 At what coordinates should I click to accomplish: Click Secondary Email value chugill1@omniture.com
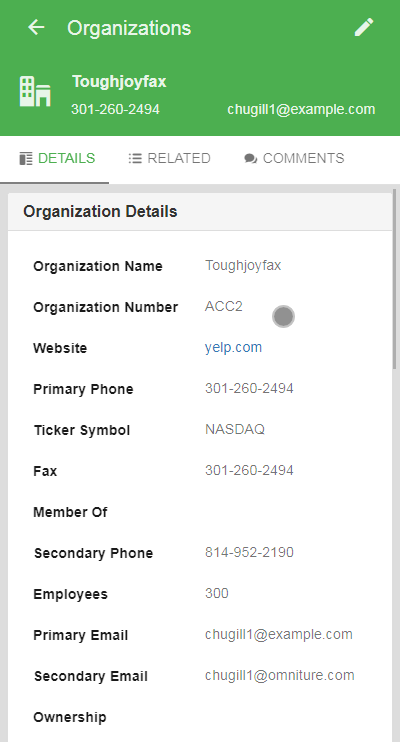[279, 675]
